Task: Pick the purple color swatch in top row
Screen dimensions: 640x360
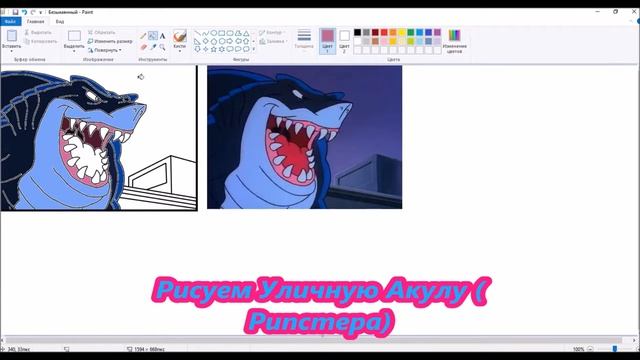Action: pos(437,32)
